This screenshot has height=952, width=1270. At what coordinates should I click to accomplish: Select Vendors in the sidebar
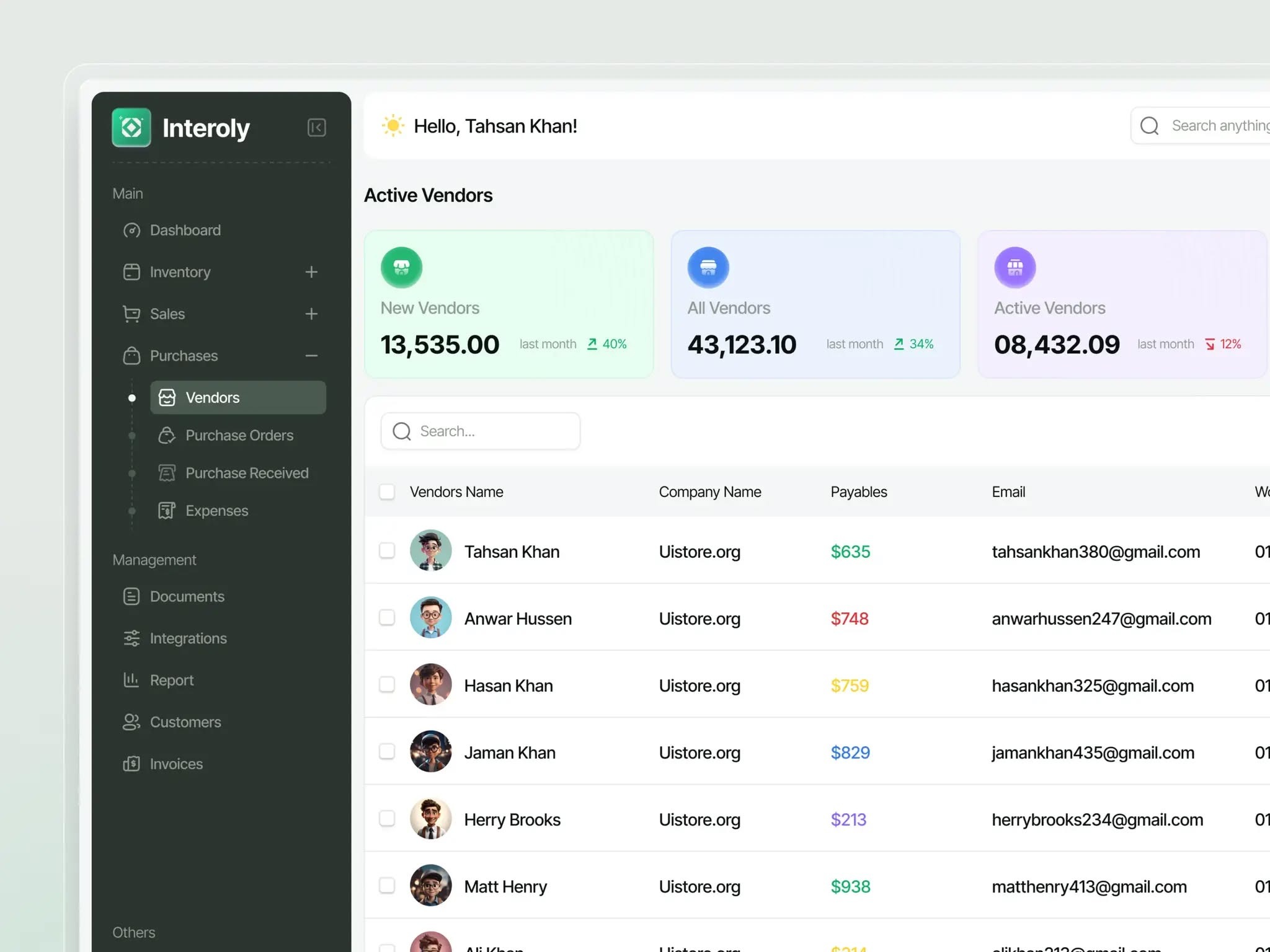pos(238,397)
